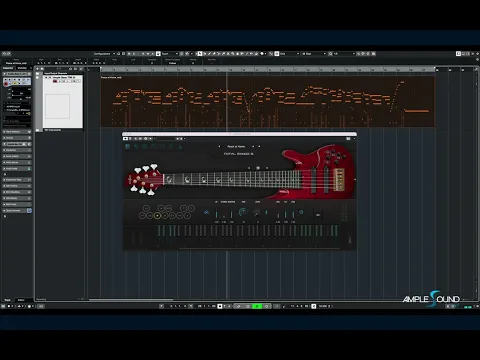Expand the MIDI Modifiers inspector section
480x360 pixels.
tap(17, 192)
